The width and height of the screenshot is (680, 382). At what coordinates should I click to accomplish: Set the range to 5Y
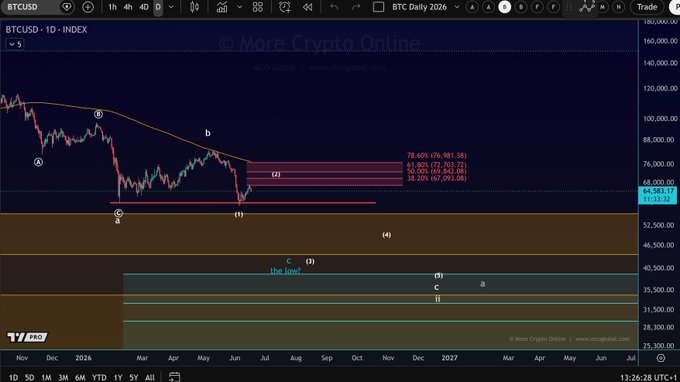(x=134, y=378)
